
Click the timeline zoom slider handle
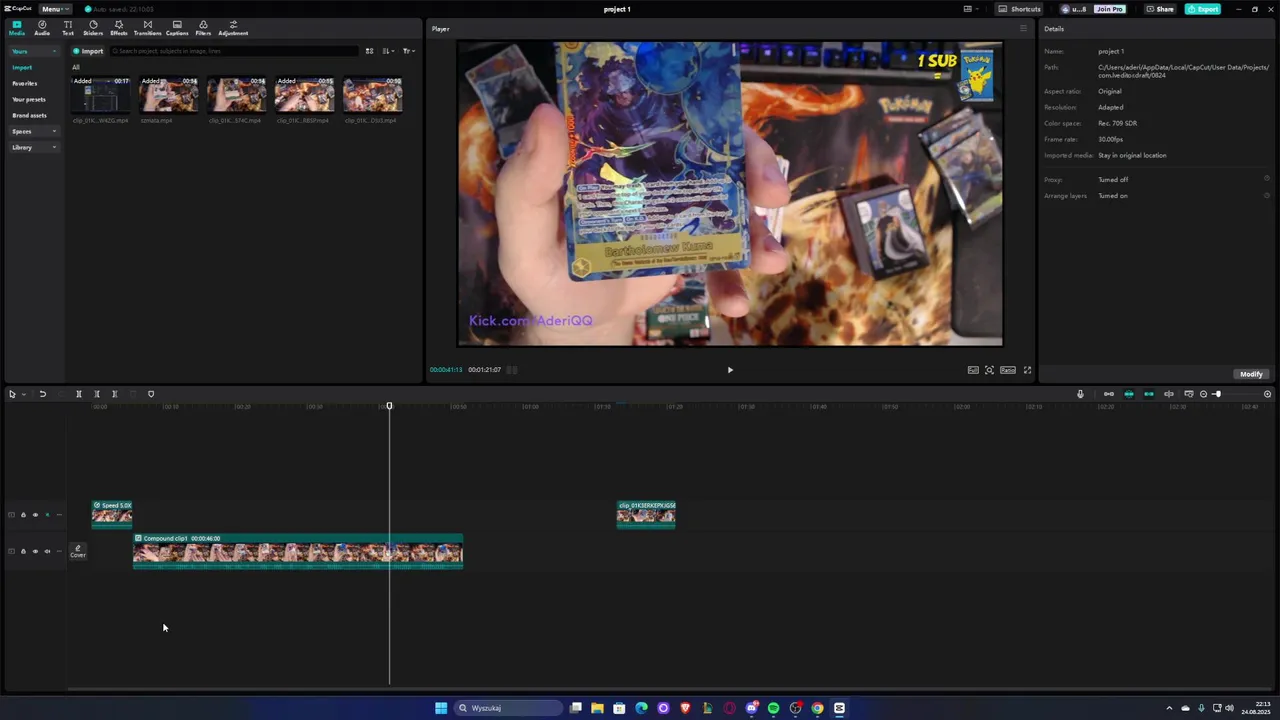click(1217, 394)
